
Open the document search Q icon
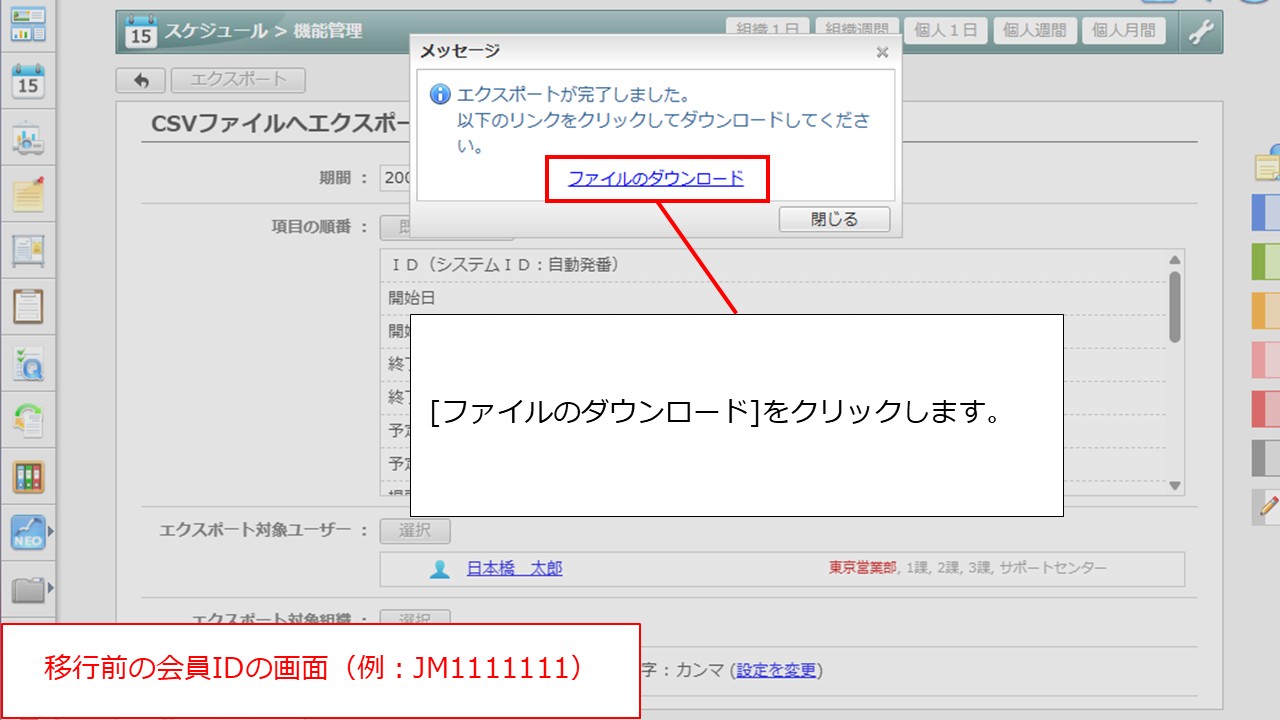(28, 364)
